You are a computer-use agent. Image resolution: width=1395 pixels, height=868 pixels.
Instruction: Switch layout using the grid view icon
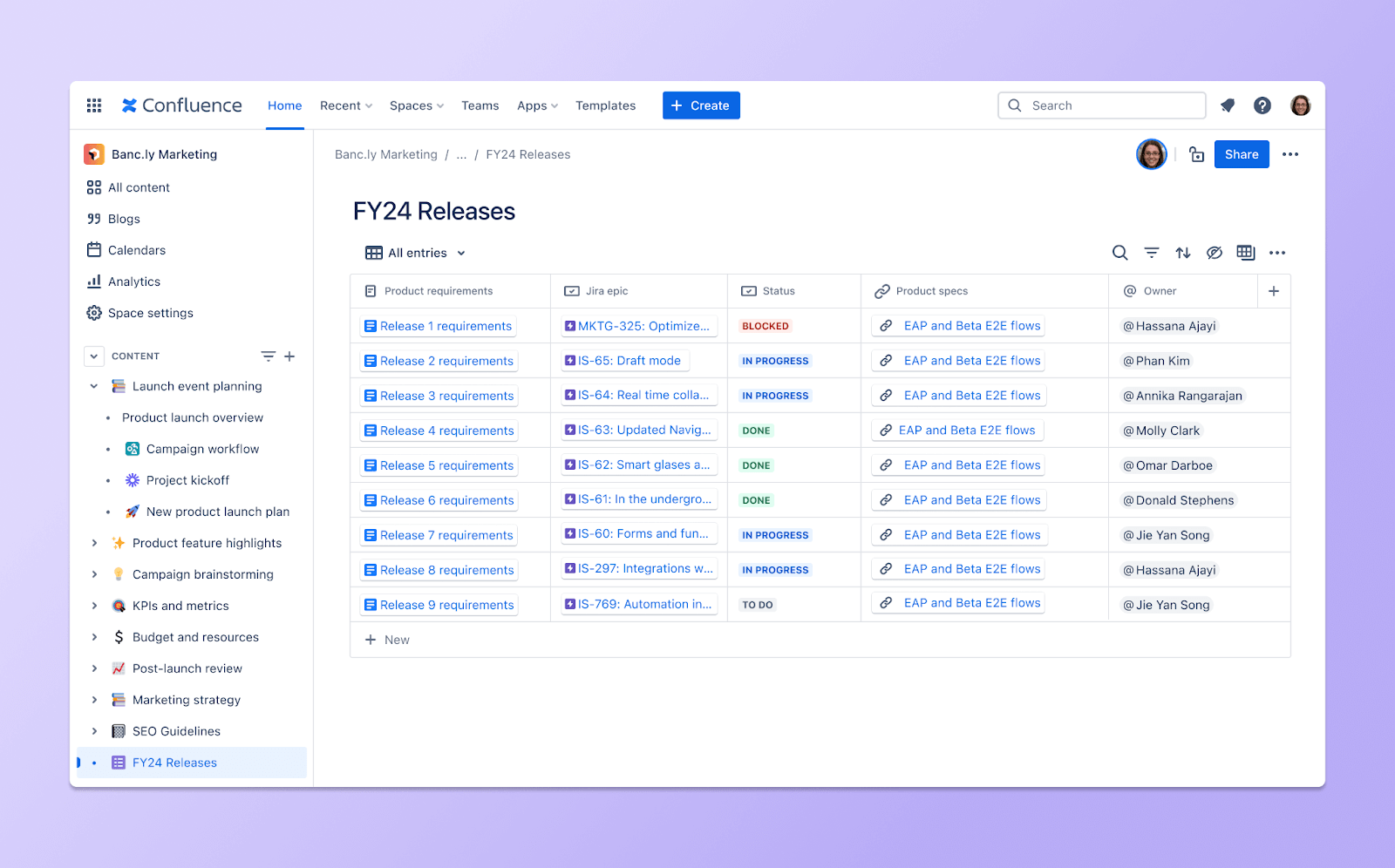click(1246, 253)
